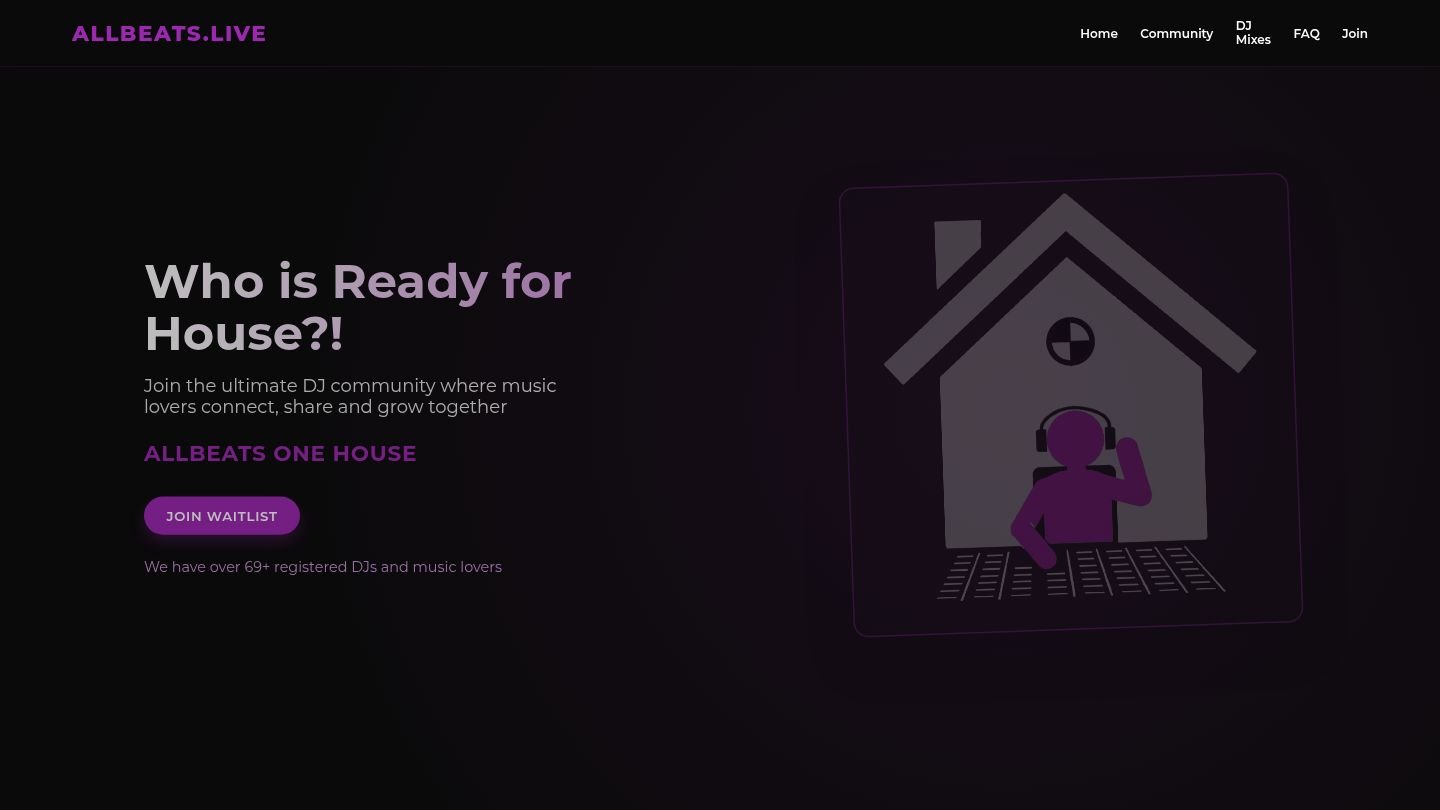
Task: Open the DJ Mixes nav item
Action: [x=1253, y=33]
